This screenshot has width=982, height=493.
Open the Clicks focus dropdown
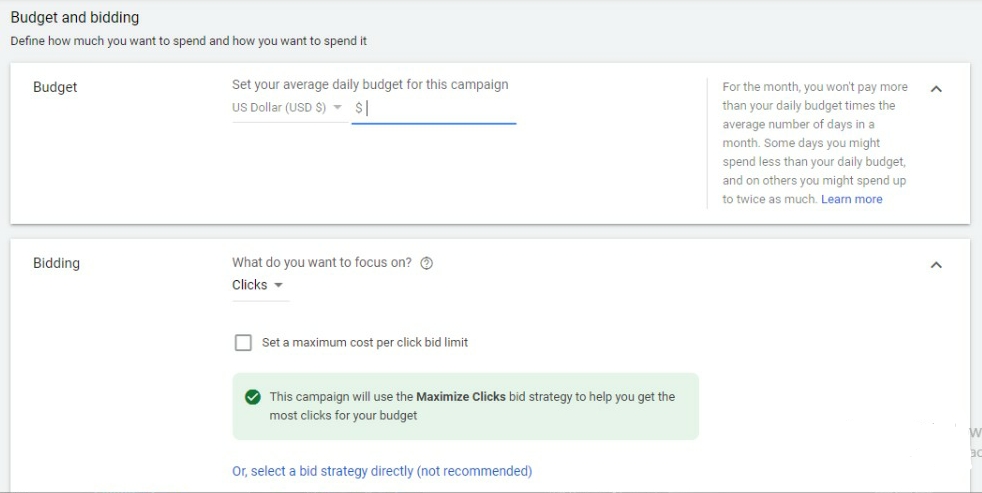point(258,285)
